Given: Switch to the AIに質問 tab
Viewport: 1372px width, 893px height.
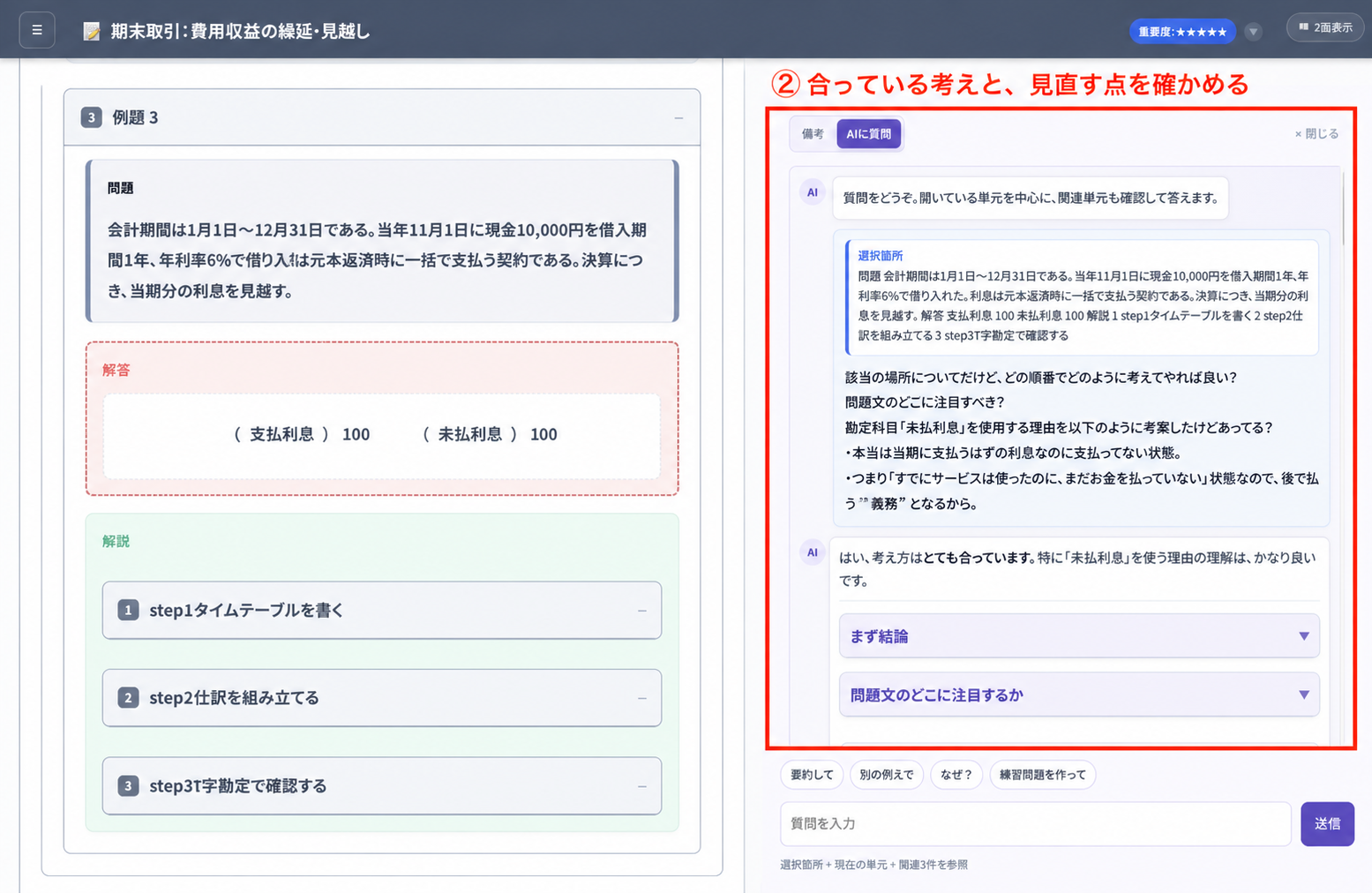Looking at the screenshot, I should [x=869, y=134].
